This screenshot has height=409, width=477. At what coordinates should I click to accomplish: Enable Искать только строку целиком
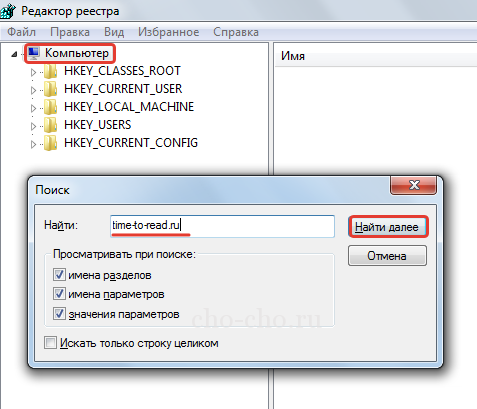[50, 343]
